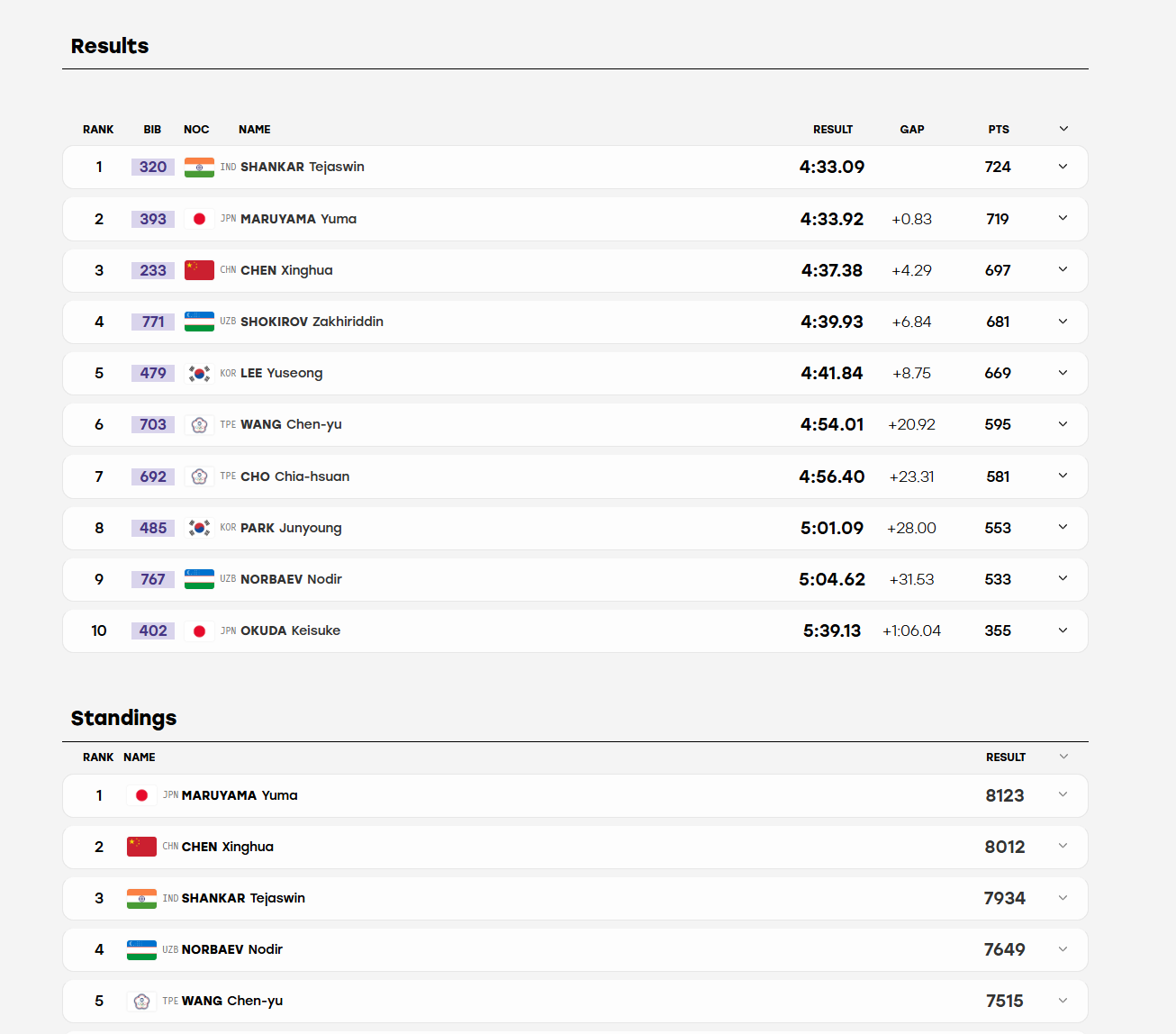1176x1034 pixels.
Task: Click the PTS column header
Action: pos(999,130)
